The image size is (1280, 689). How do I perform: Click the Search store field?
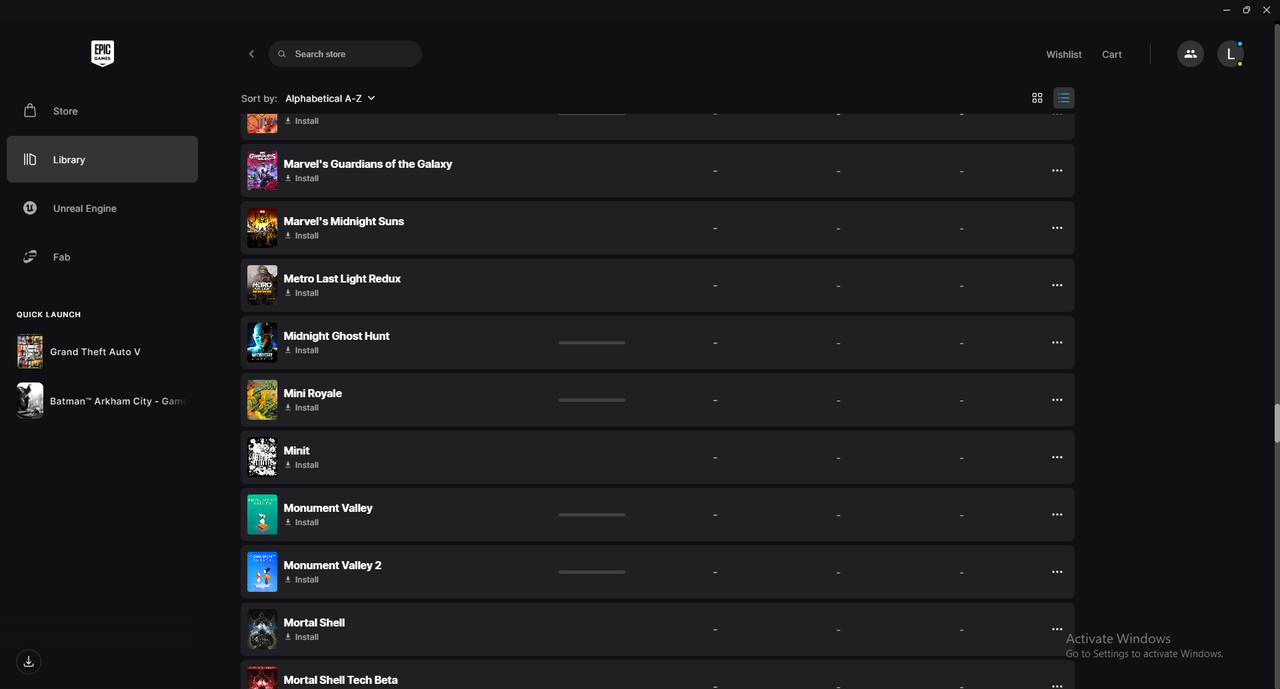click(345, 54)
